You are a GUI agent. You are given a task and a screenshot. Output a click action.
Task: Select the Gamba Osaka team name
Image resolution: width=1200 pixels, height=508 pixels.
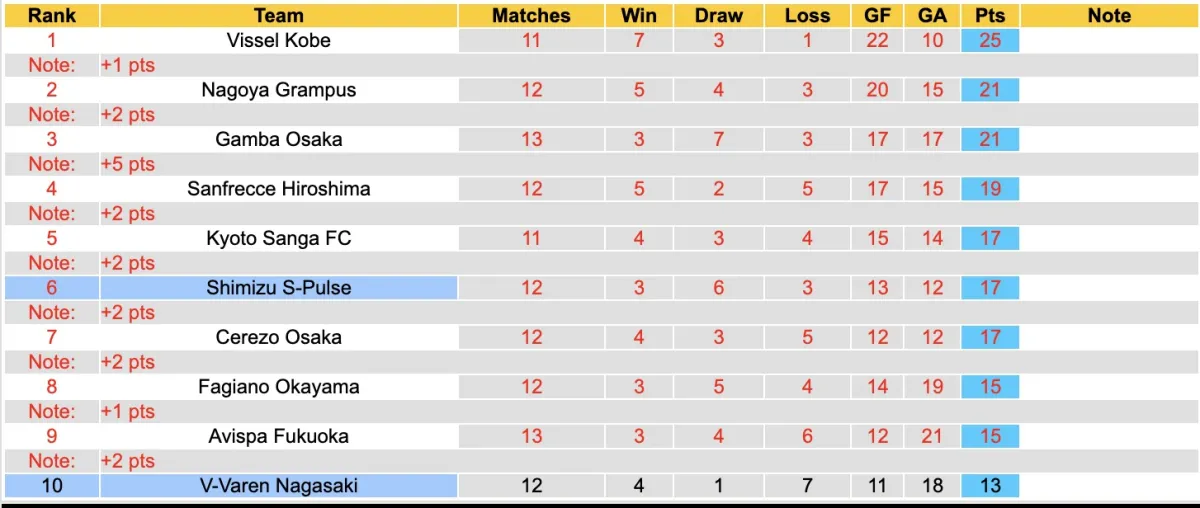tap(279, 139)
